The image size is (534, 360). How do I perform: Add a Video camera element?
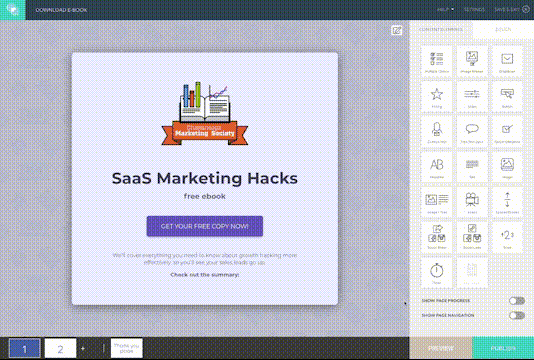click(x=472, y=202)
